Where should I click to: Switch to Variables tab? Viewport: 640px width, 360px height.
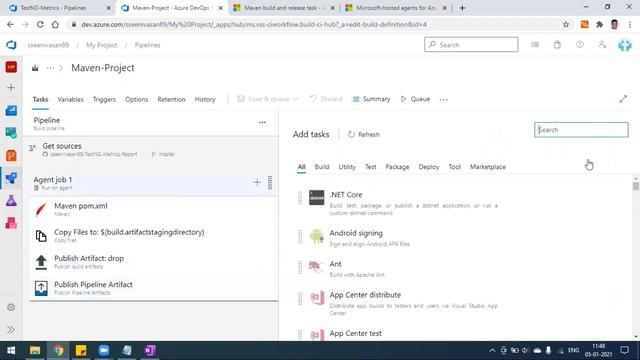70,99
